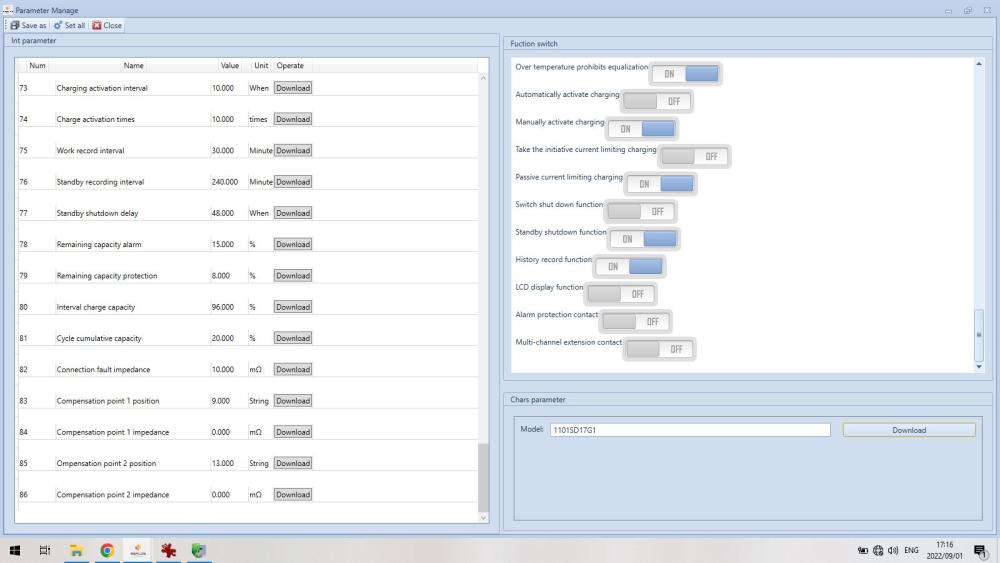Screen dimensions: 1000x563
Task: Click Interval charge capacity value 96.000
Action: [223, 307]
